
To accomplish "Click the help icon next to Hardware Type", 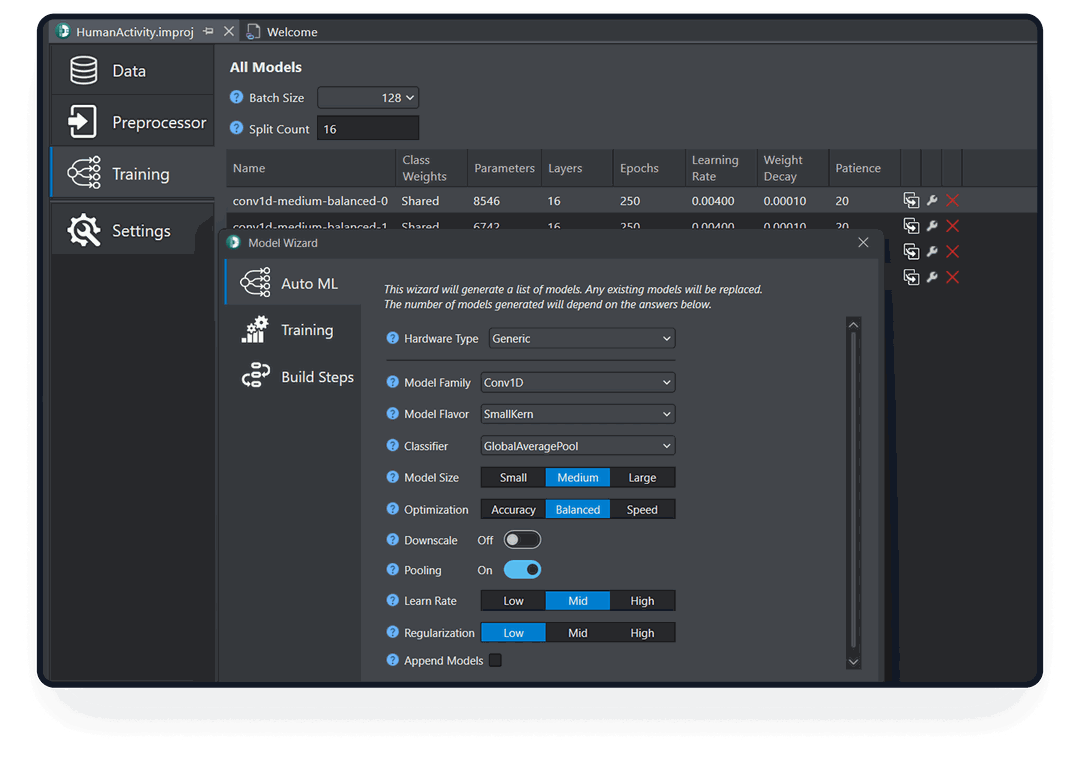I will pyautogui.click(x=393, y=339).
